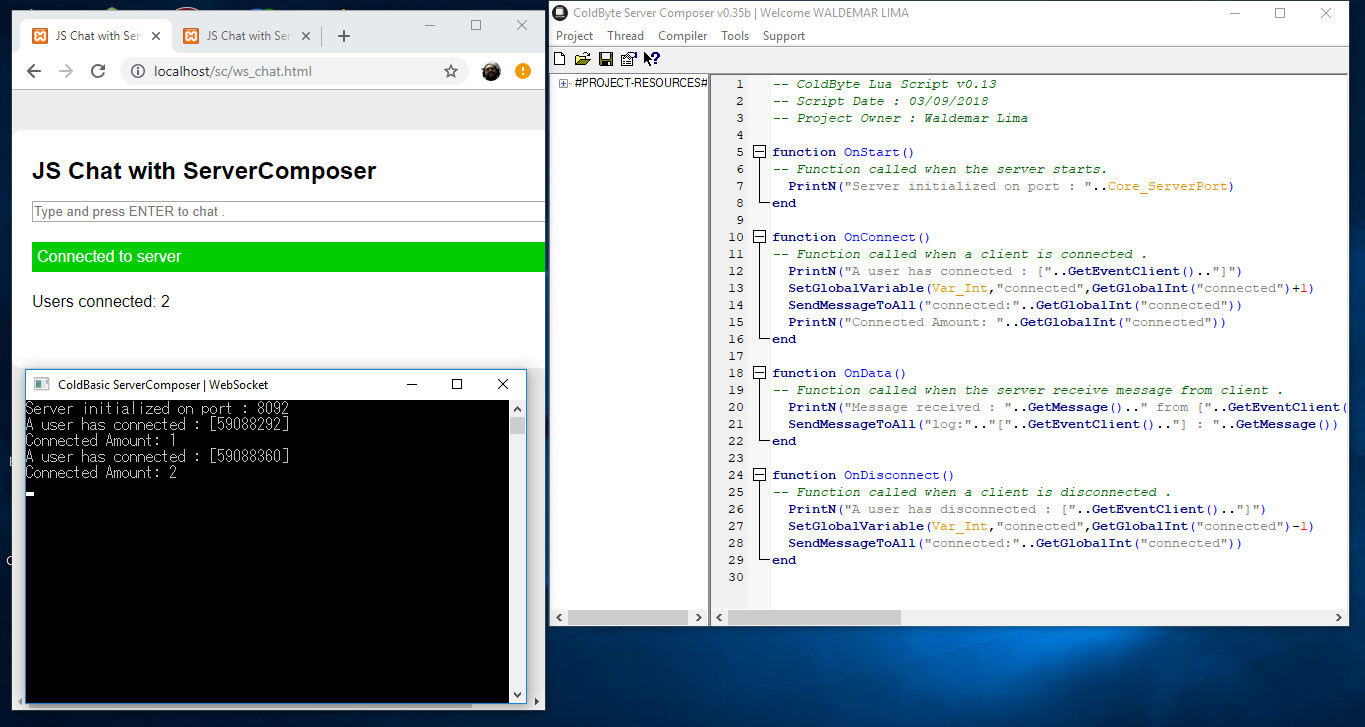Collapse the OnConnect function code fold
Viewport: 1365px width, 727px height.
pos(759,236)
